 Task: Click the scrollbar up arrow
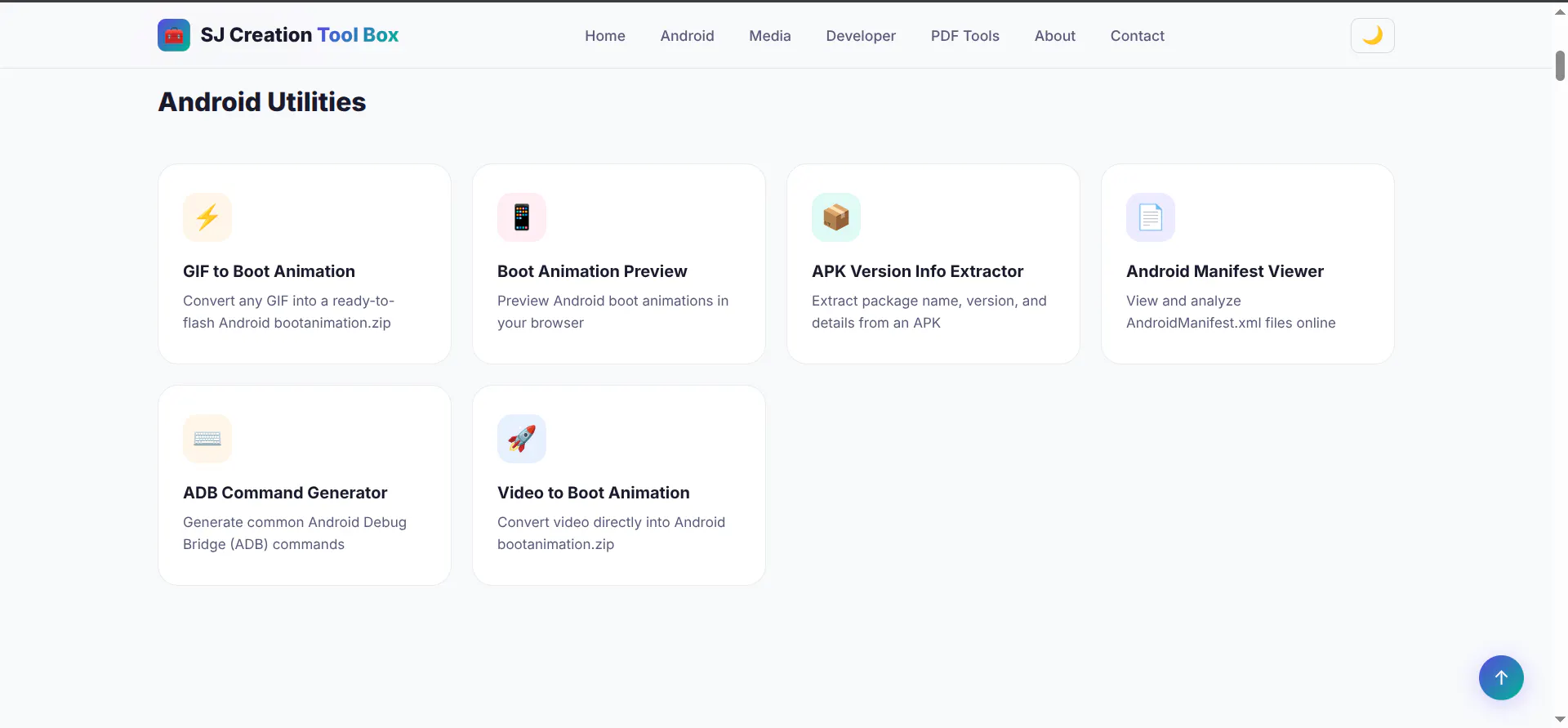pyautogui.click(x=1560, y=12)
